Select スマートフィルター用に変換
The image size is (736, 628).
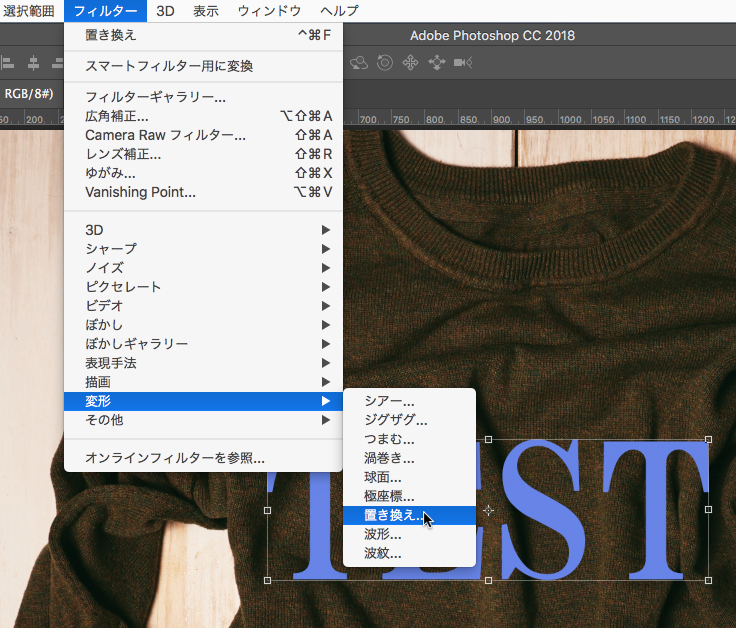tap(203, 66)
